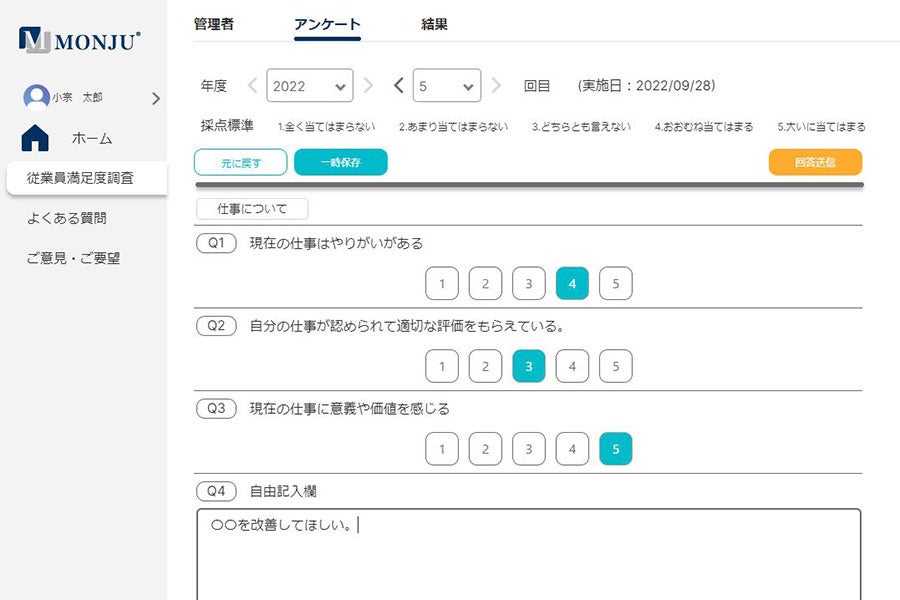The image size is (900, 600).
Task: Open よくある質問 in the sidebar
Action: (67, 218)
